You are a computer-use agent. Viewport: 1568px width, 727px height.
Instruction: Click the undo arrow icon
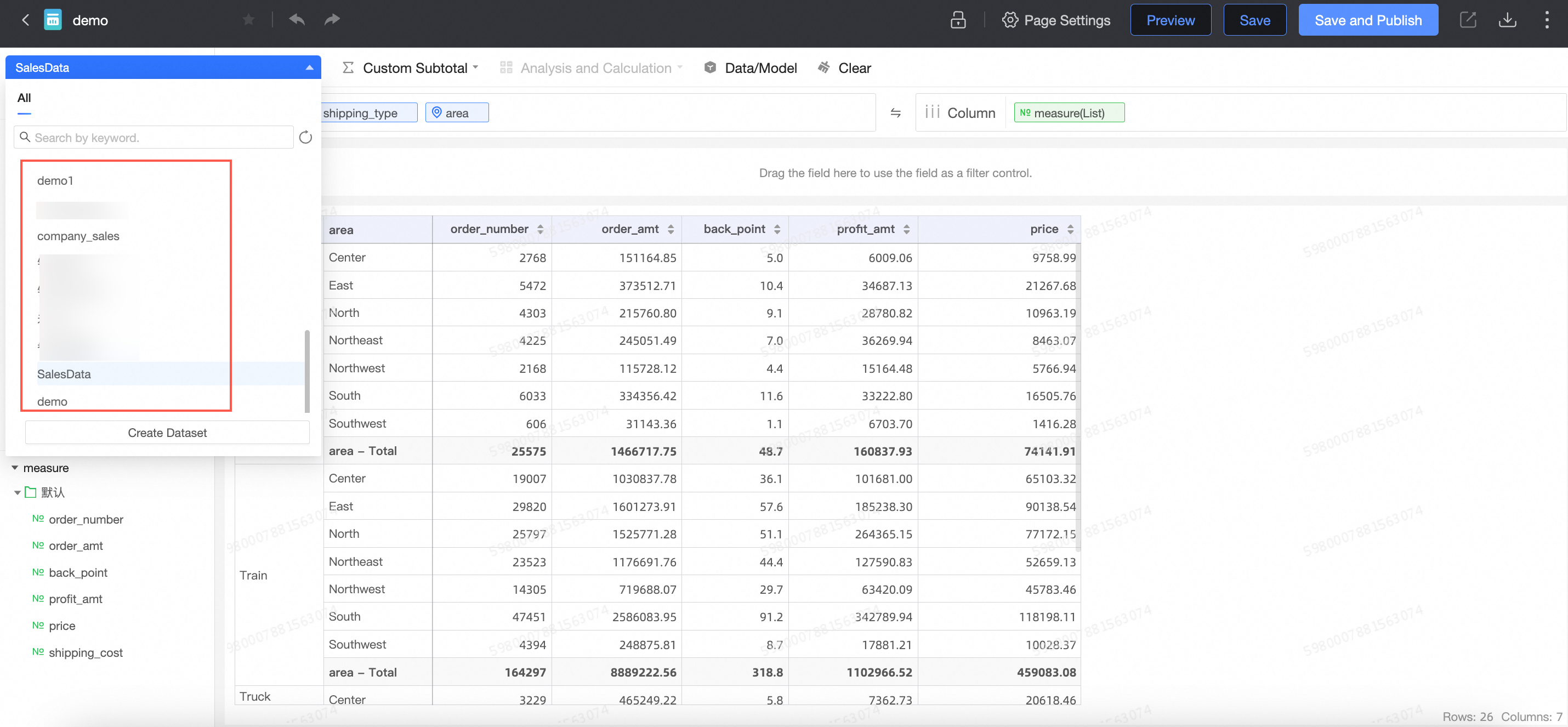pyautogui.click(x=297, y=20)
